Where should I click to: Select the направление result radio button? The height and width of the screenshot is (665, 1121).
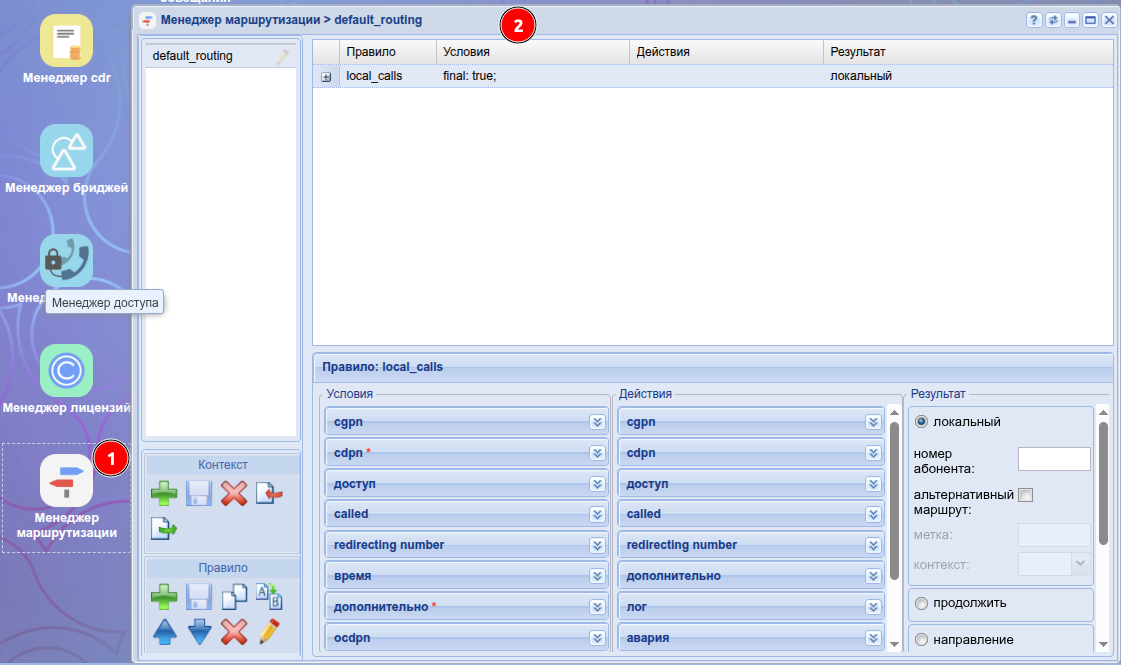click(x=922, y=640)
